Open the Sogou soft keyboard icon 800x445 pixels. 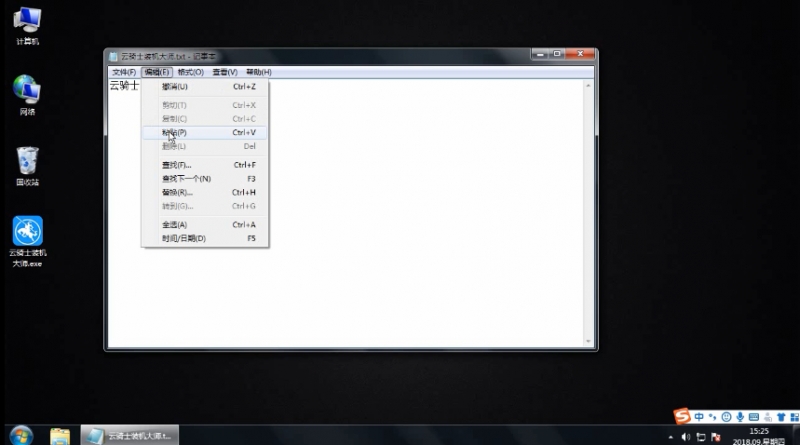pyautogui.click(x=754, y=417)
